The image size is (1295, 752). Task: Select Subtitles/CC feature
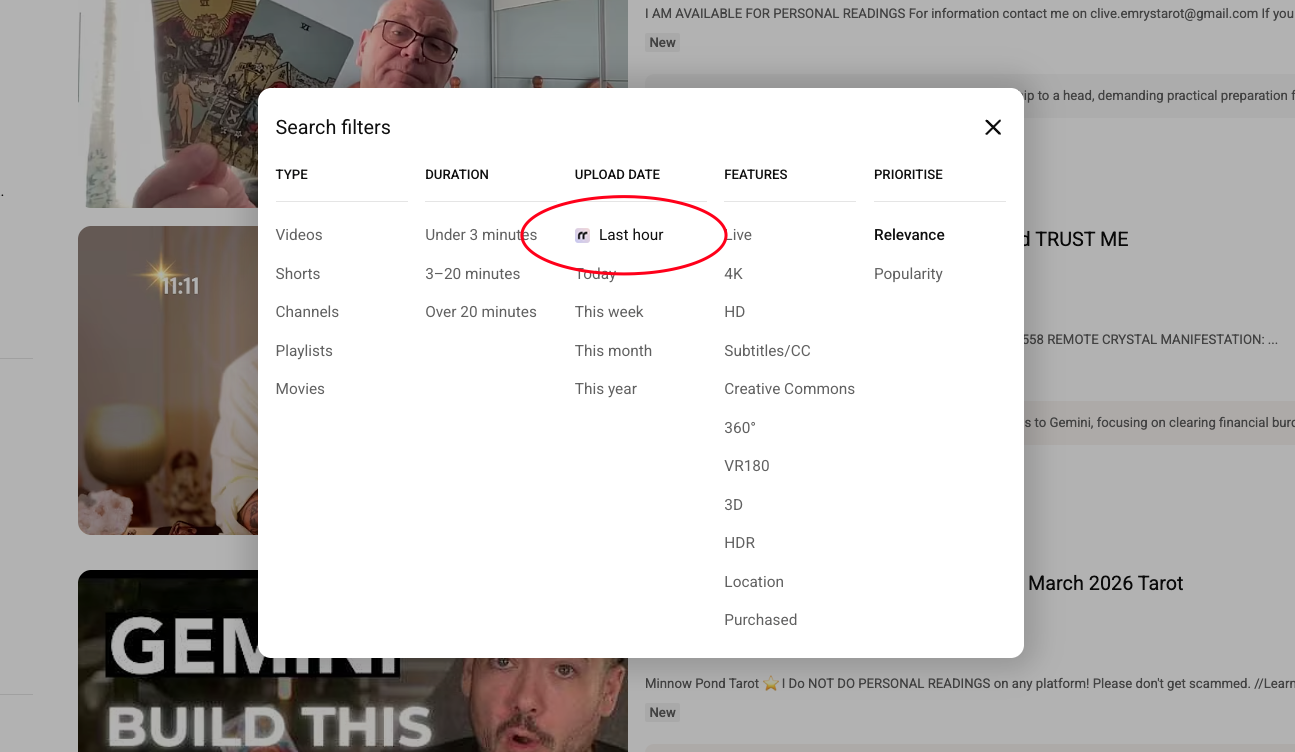(x=767, y=350)
